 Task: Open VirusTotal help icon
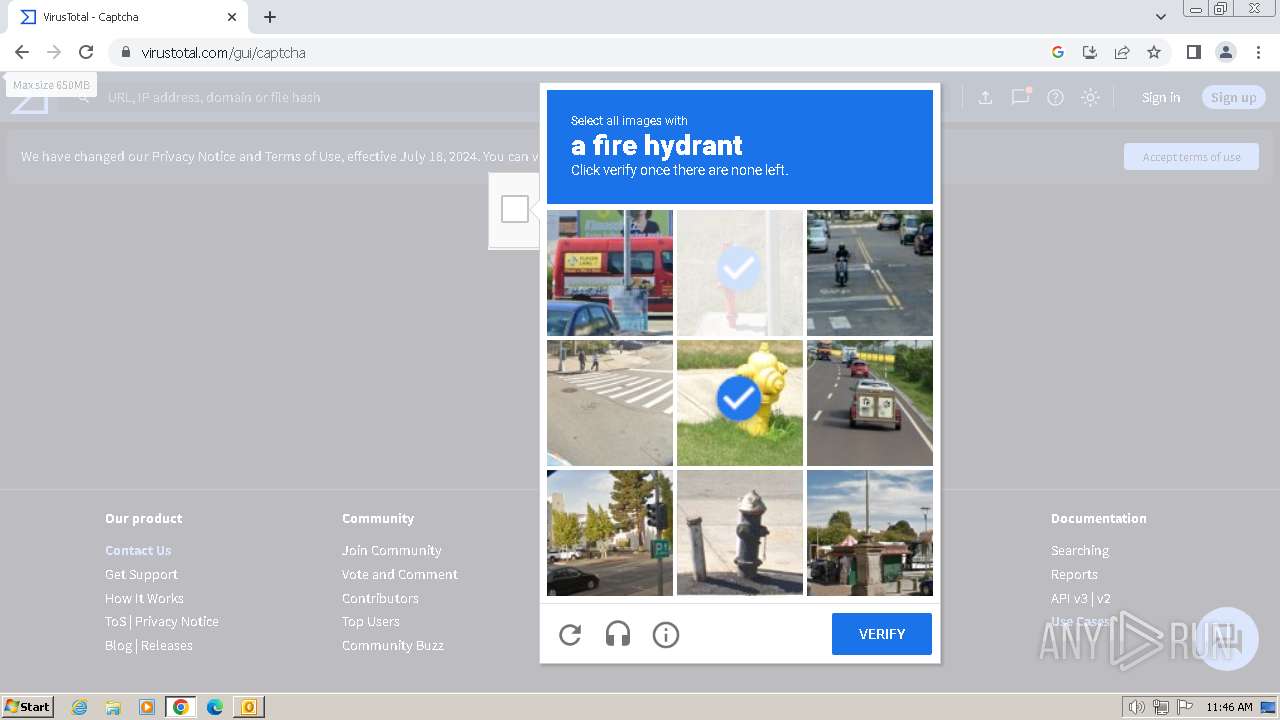(1055, 97)
